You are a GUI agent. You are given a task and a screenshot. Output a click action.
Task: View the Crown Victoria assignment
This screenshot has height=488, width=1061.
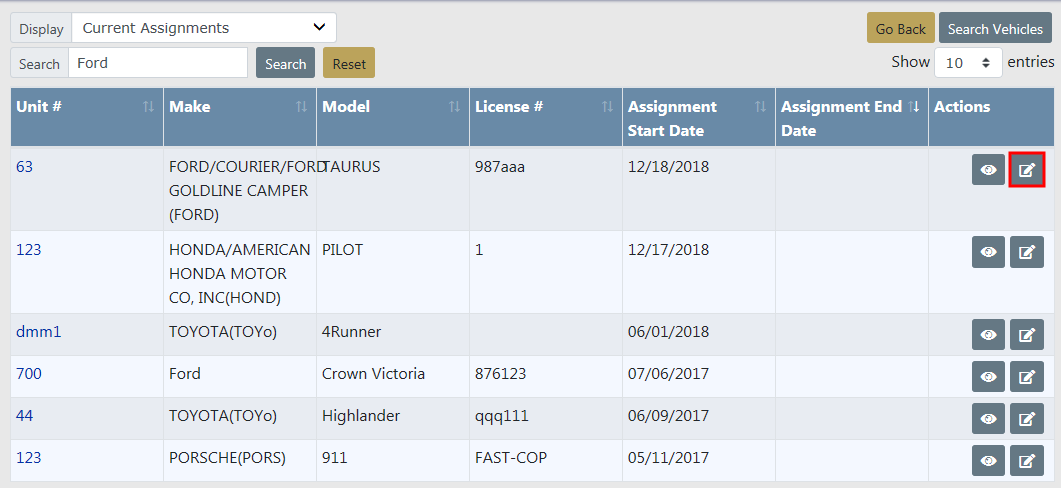pyautogui.click(x=988, y=377)
